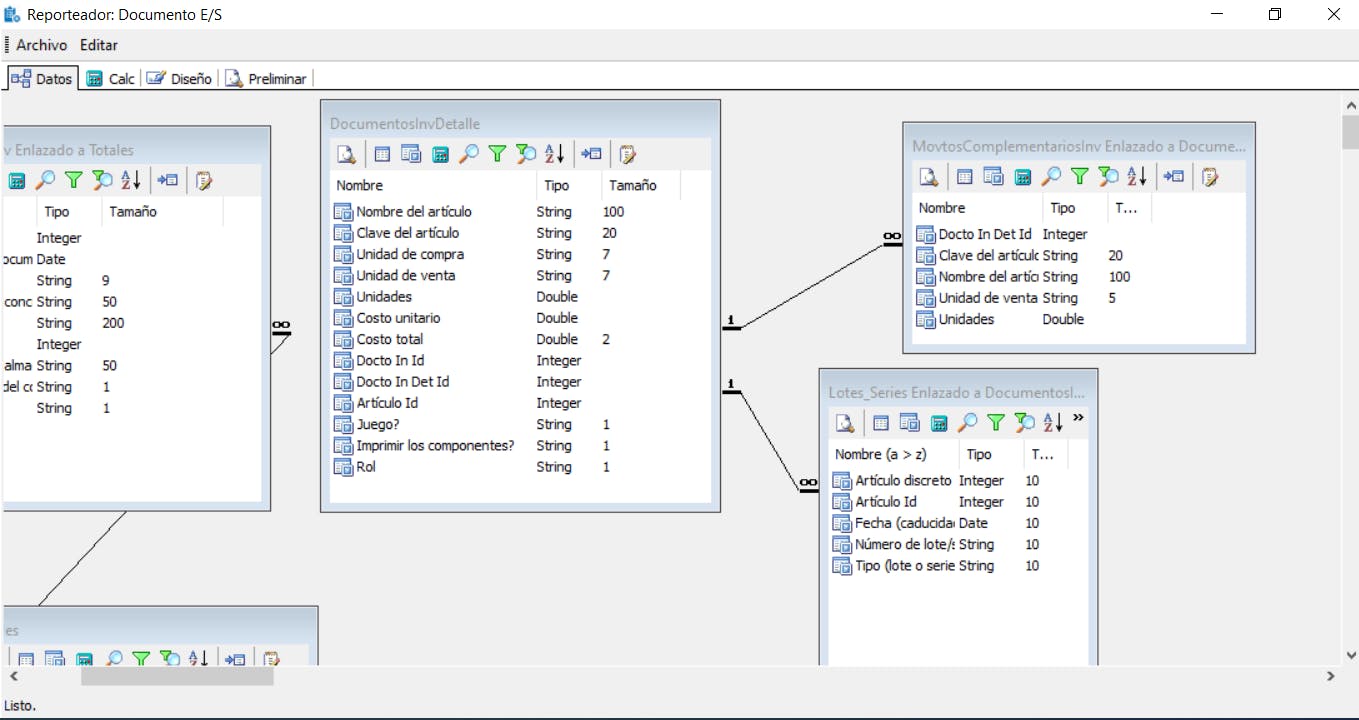Click Tipo column header in DocumentosInvDetalle
This screenshot has height=720, width=1359.
(569, 185)
